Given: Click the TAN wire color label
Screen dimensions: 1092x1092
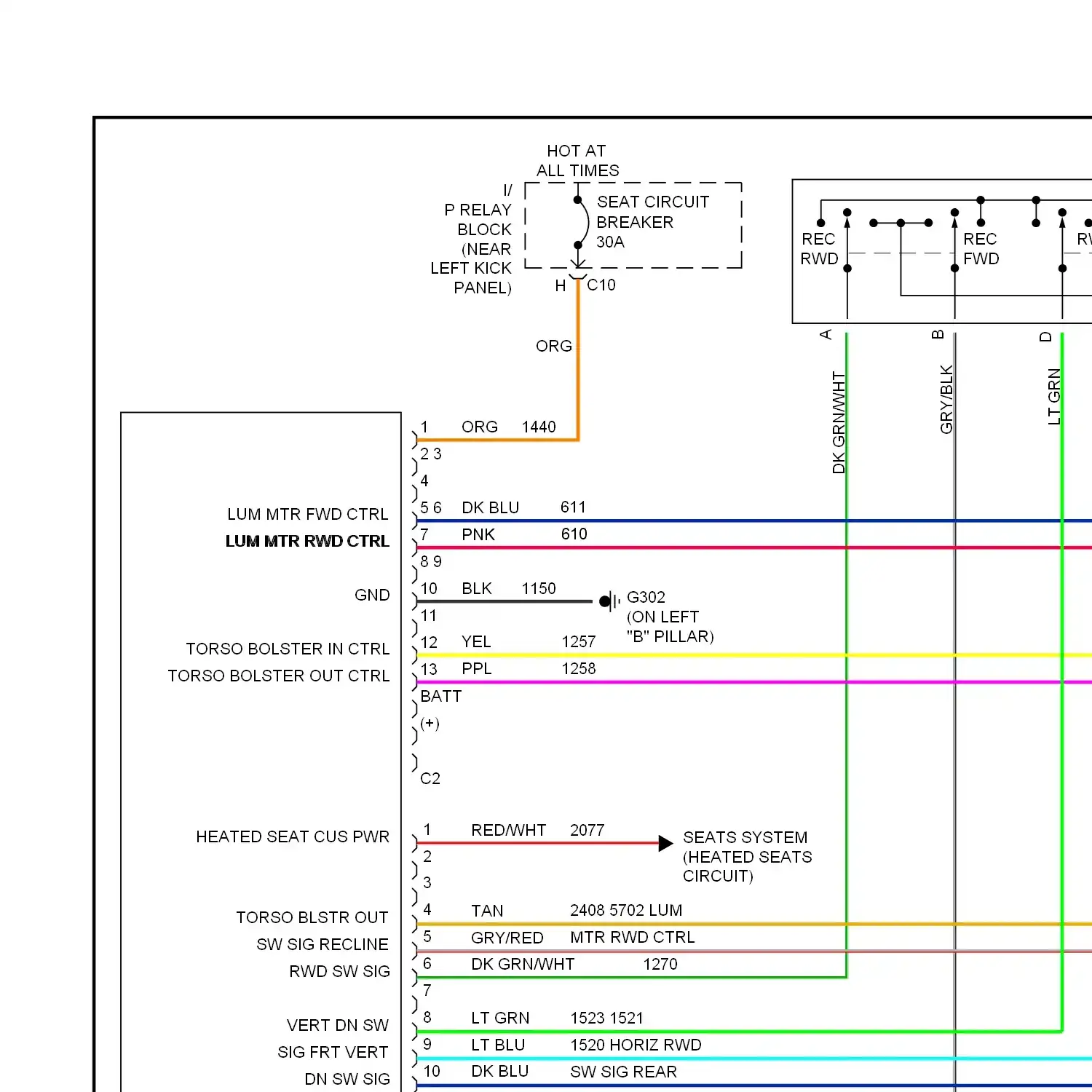Looking at the screenshot, I should click(x=487, y=911).
